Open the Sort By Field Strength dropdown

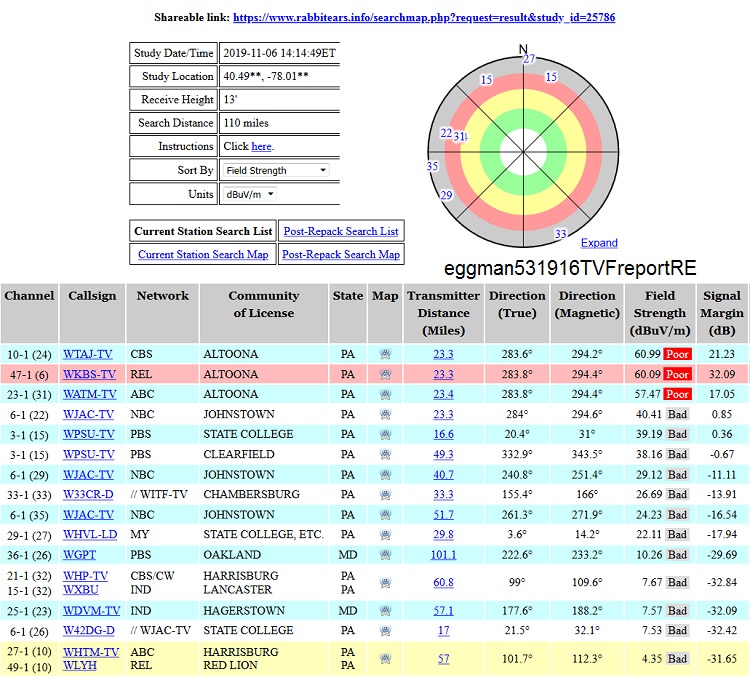point(276,171)
